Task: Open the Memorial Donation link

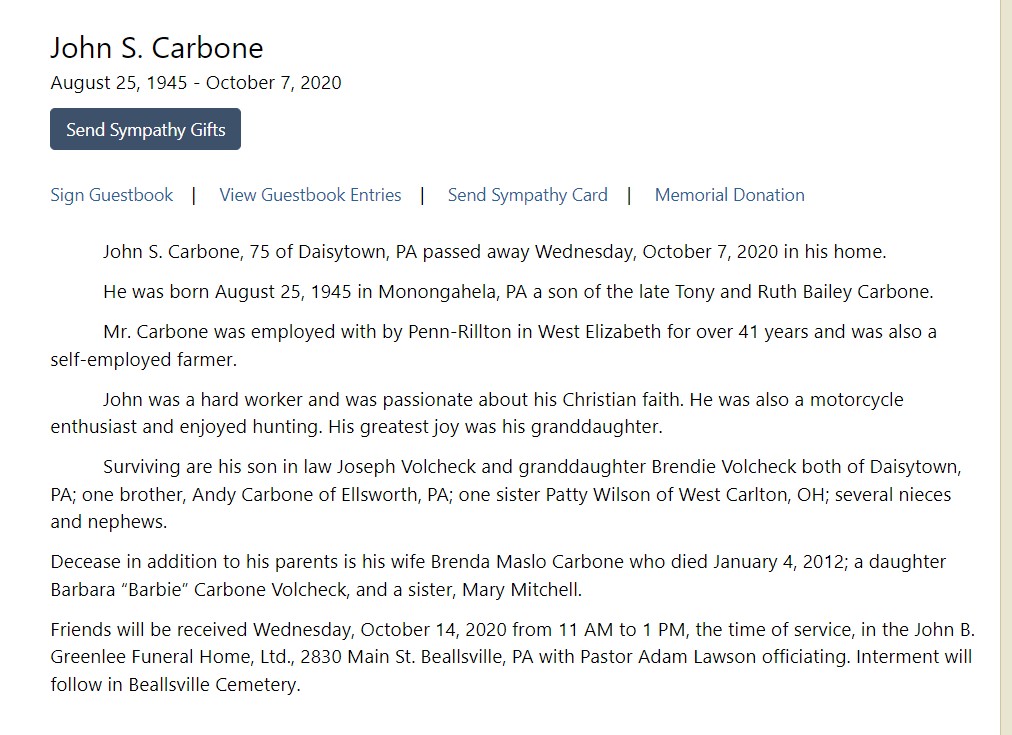Action: click(729, 195)
